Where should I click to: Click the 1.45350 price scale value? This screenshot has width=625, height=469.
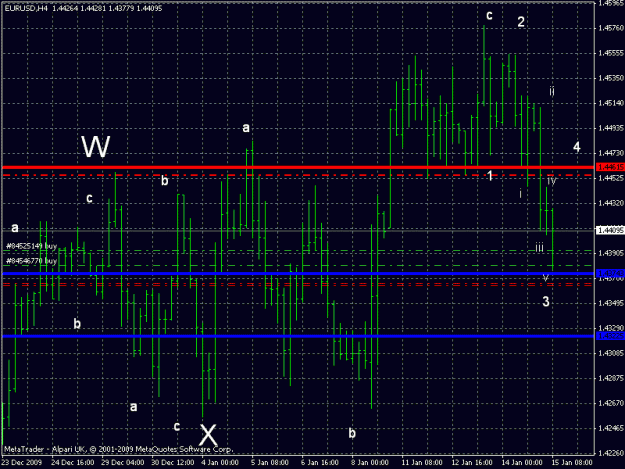(x=611, y=78)
